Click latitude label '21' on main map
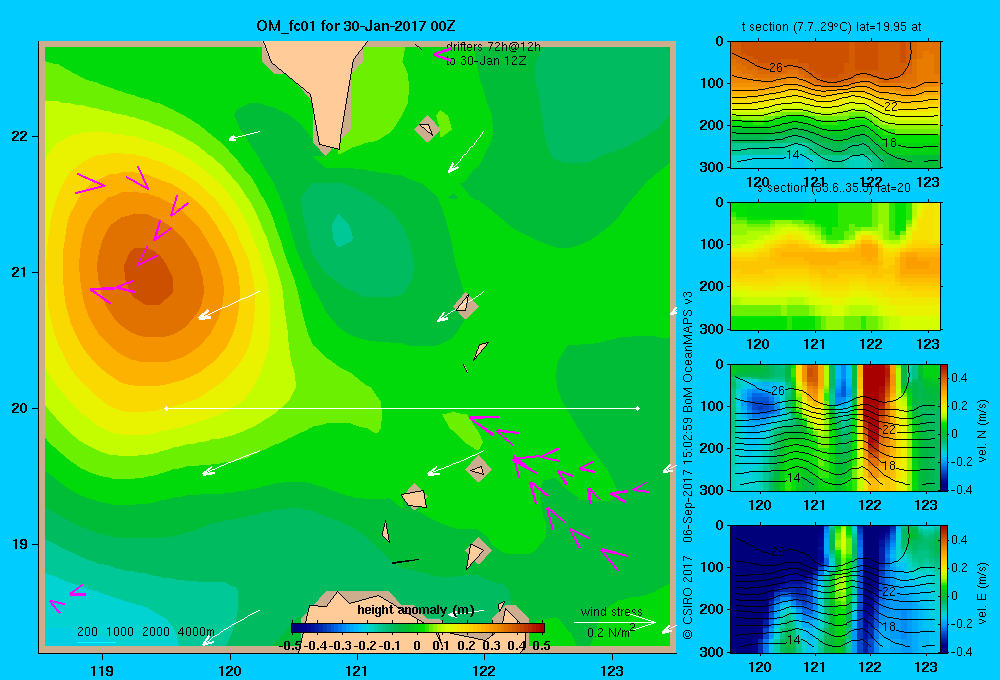Viewport: 1000px width, 680px height. 19,272
